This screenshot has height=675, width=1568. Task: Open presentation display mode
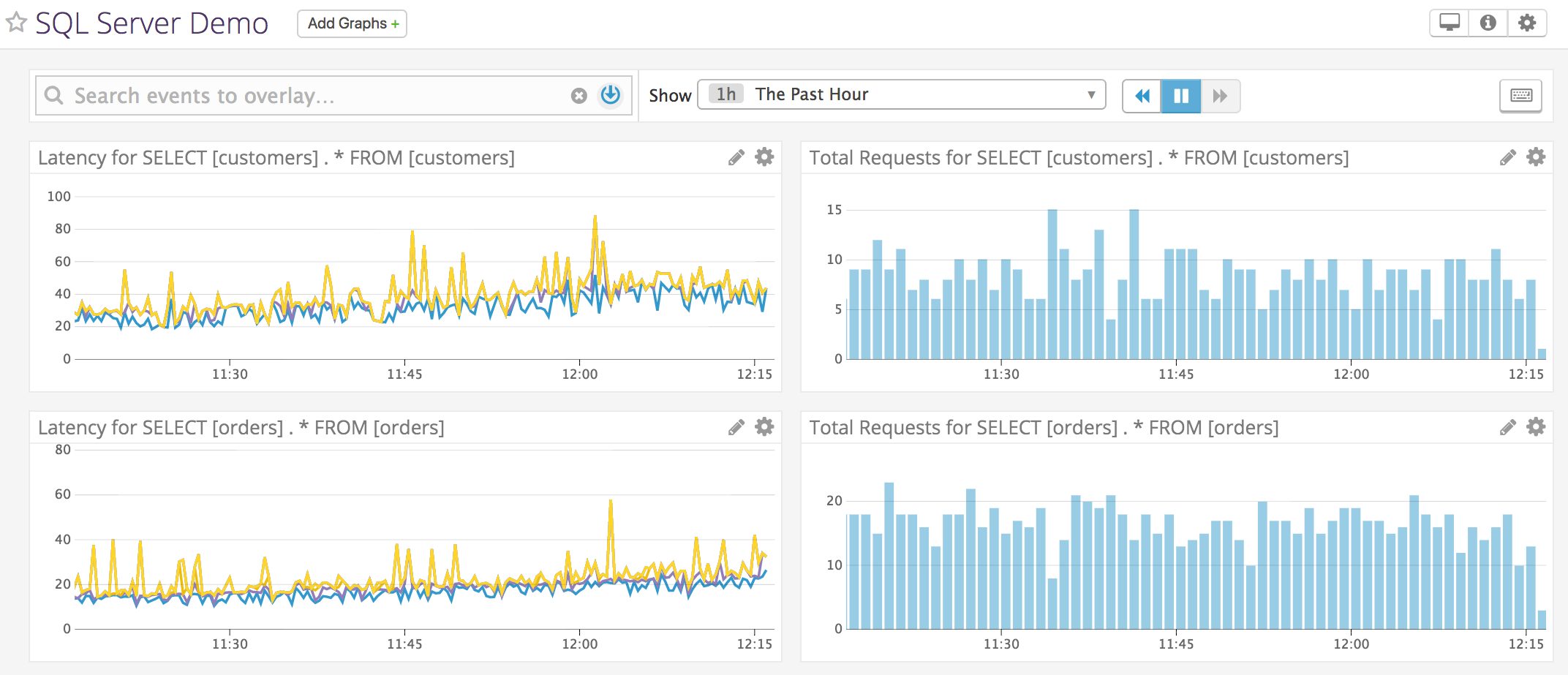click(1449, 23)
